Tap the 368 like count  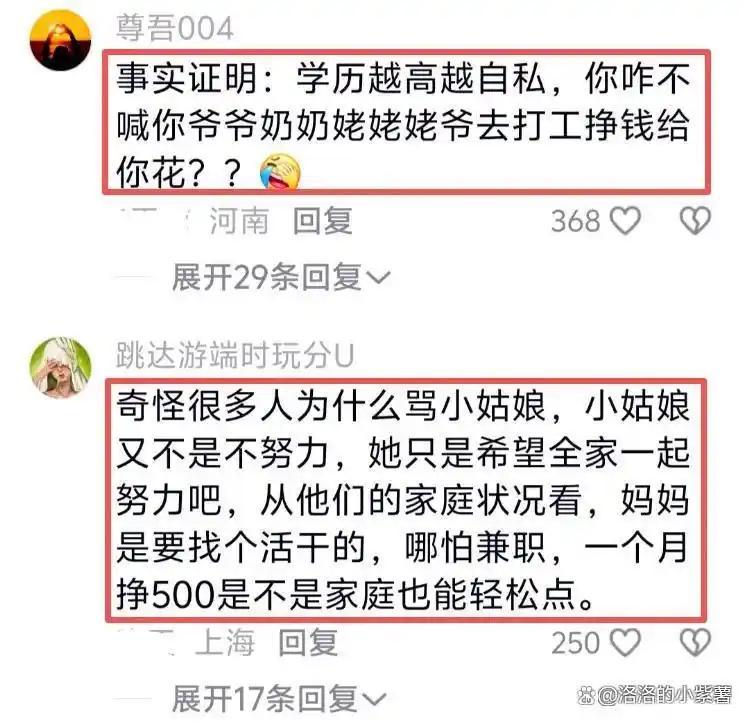coord(575,221)
